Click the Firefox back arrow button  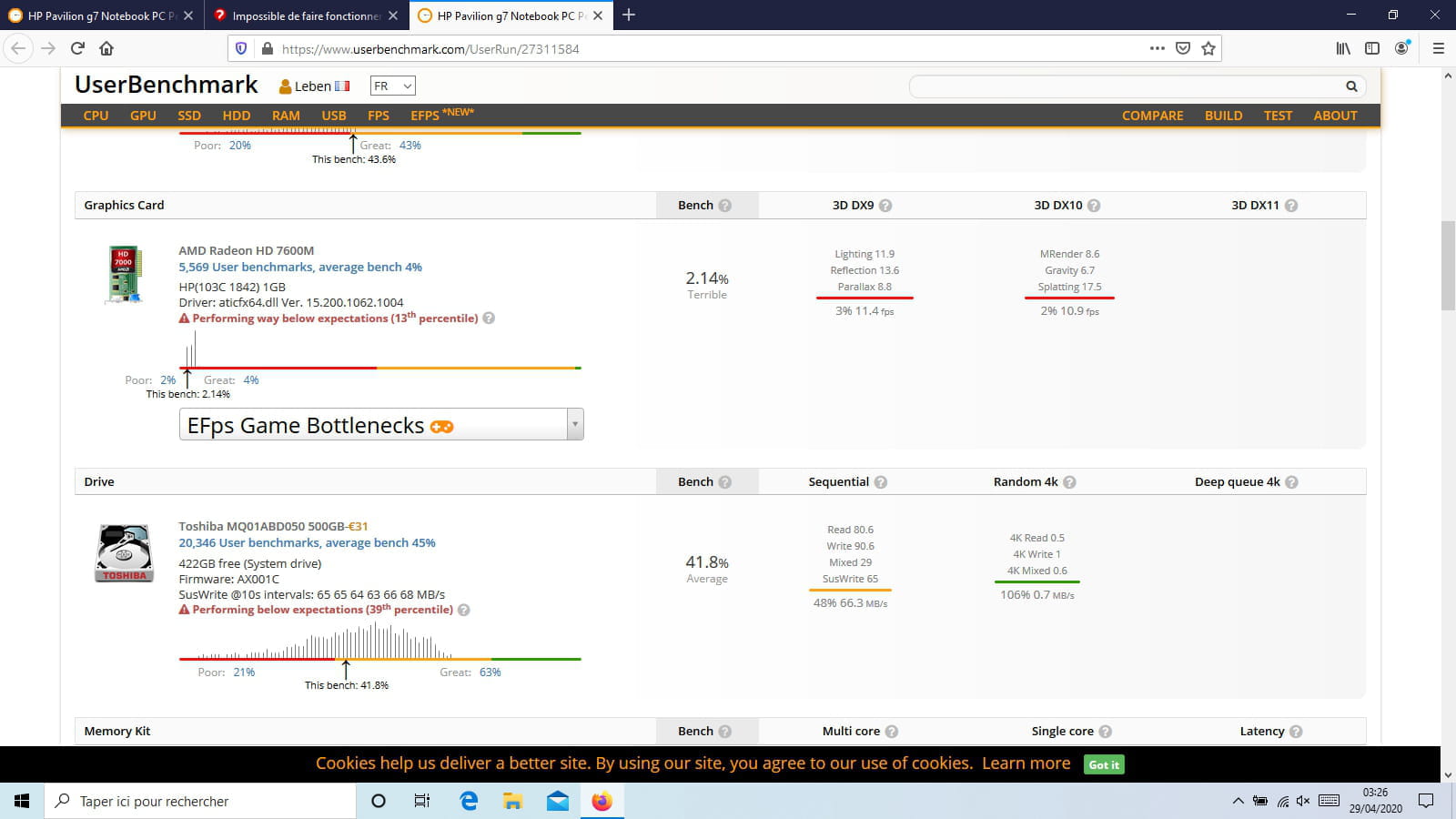18,48
